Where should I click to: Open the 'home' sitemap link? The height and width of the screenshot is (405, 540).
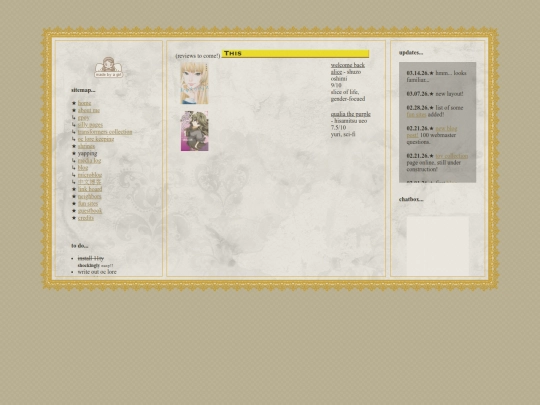(84, 103)
